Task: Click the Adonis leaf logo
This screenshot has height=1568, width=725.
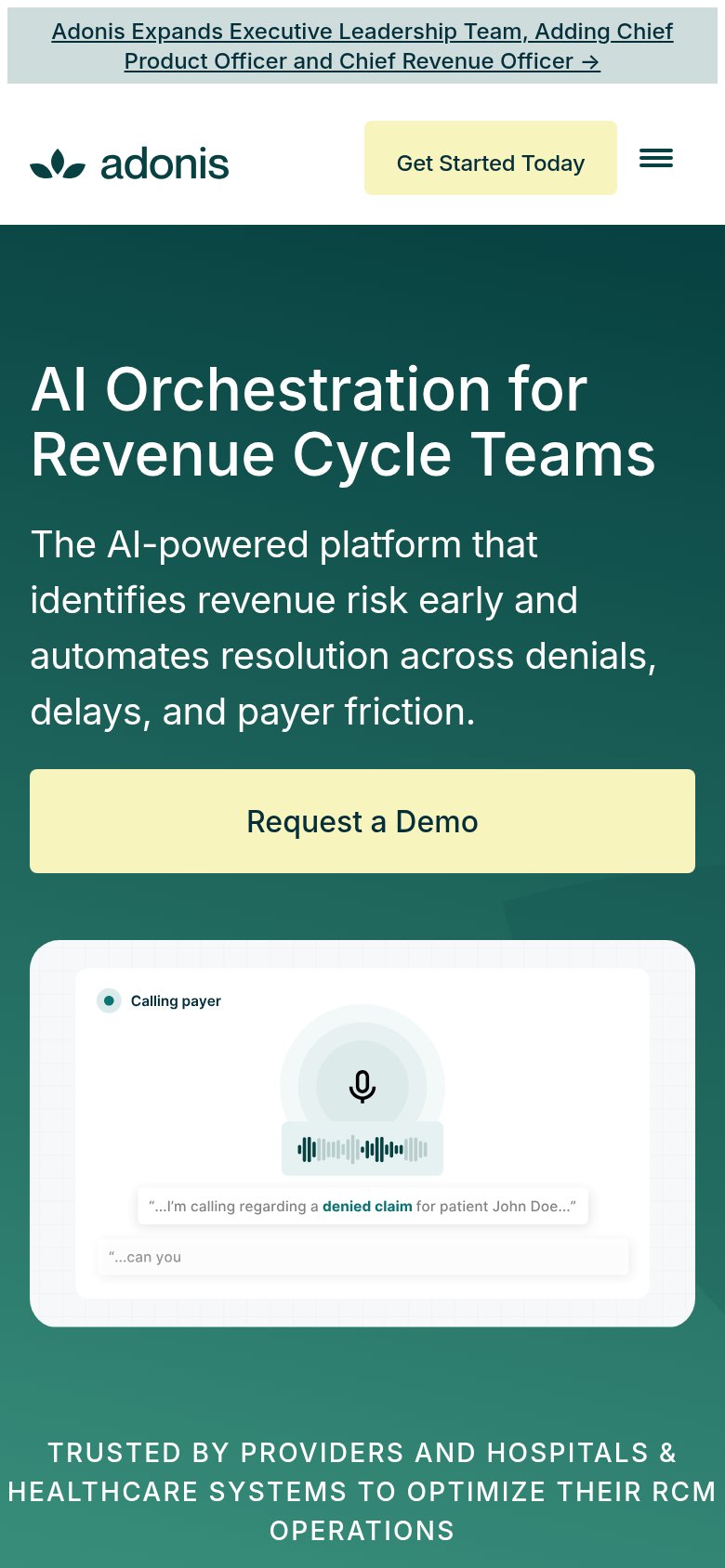Action: (58, 164)
